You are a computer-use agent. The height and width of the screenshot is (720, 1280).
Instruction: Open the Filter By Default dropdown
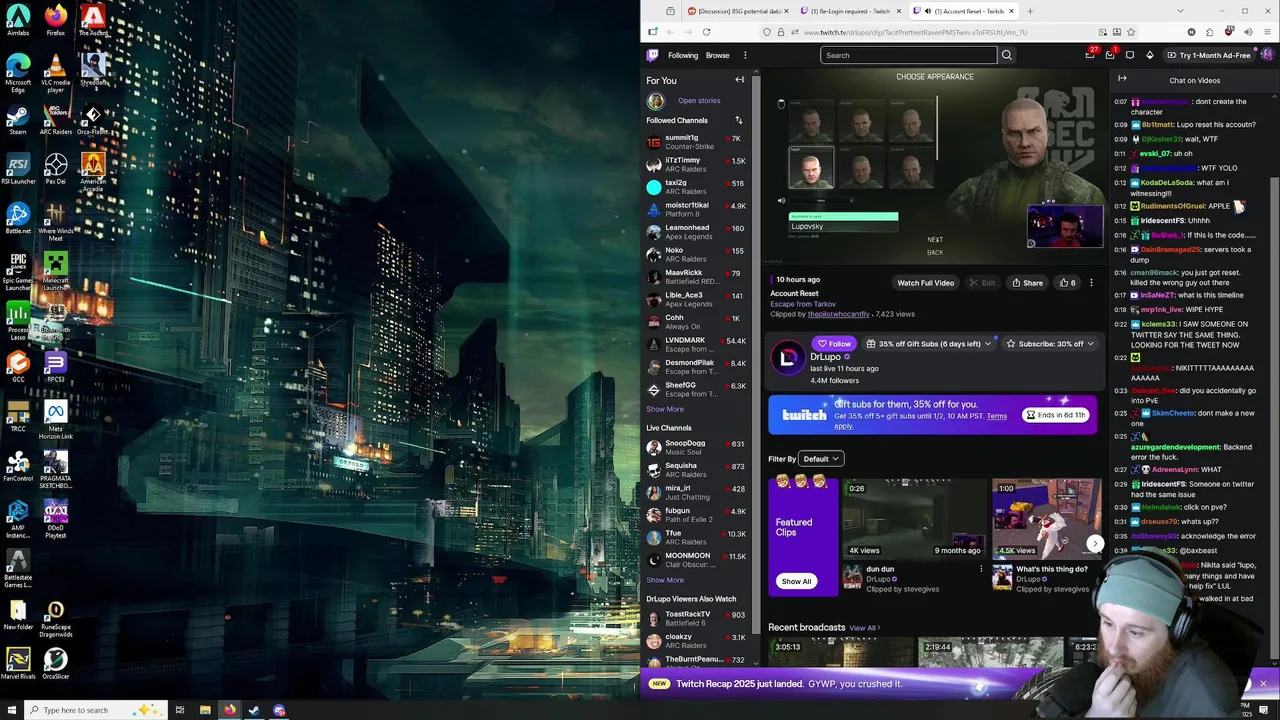pos(821,459)
